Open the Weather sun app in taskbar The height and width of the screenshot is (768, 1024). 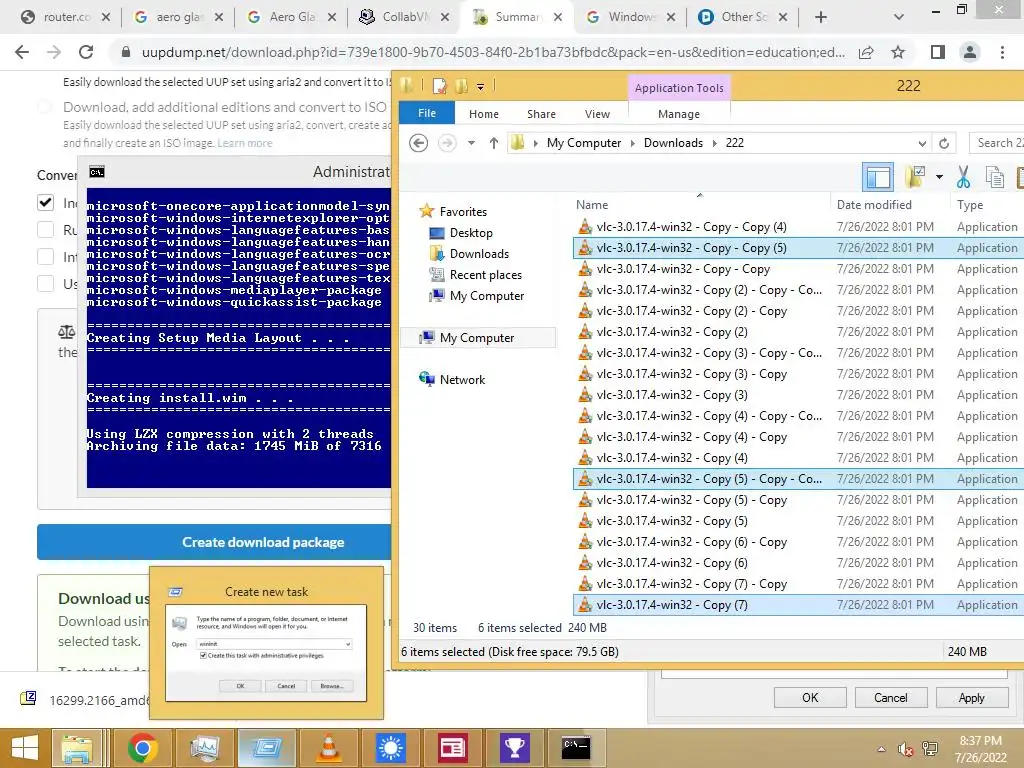[391, 748]
